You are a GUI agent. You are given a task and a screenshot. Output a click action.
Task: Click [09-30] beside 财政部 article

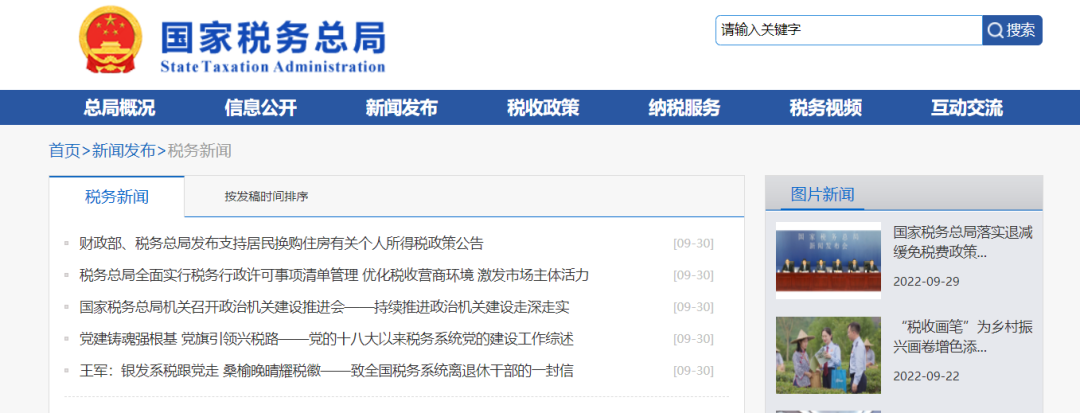coord(693,244)
